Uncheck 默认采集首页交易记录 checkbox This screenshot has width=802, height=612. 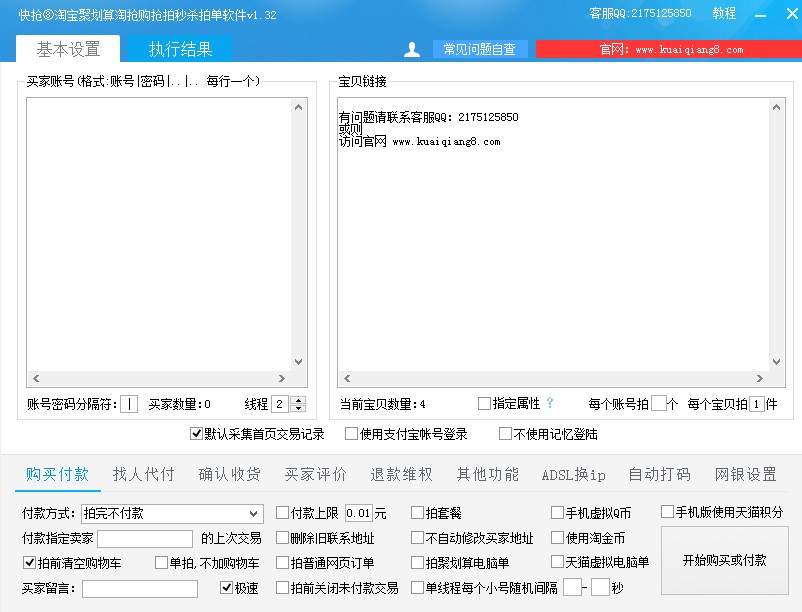tap(197, 434)
